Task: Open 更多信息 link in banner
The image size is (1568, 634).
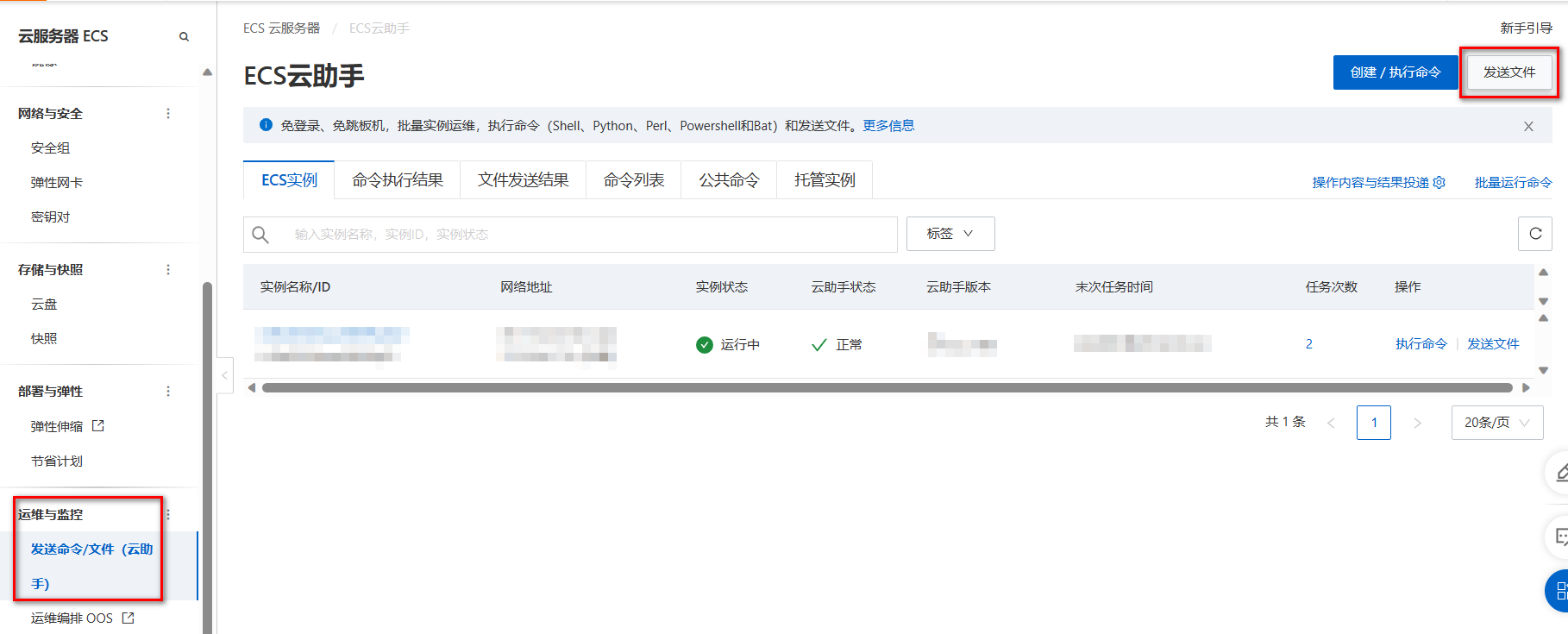Action: click(x=888, y=126)
